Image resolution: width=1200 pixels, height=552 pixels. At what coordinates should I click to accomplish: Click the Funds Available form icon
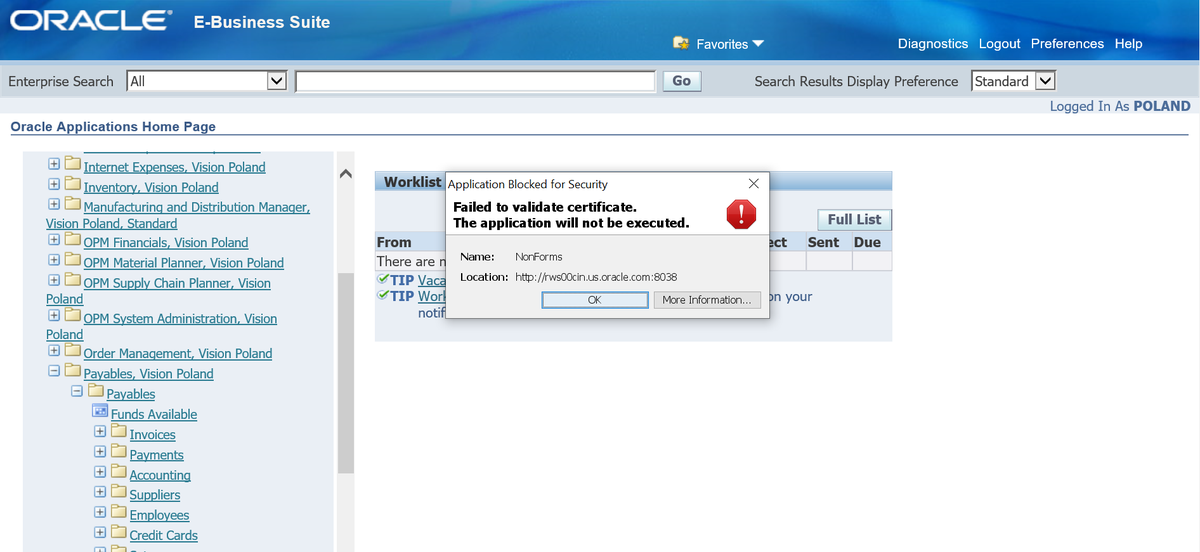pyautogui.click(x=100, y=412)
